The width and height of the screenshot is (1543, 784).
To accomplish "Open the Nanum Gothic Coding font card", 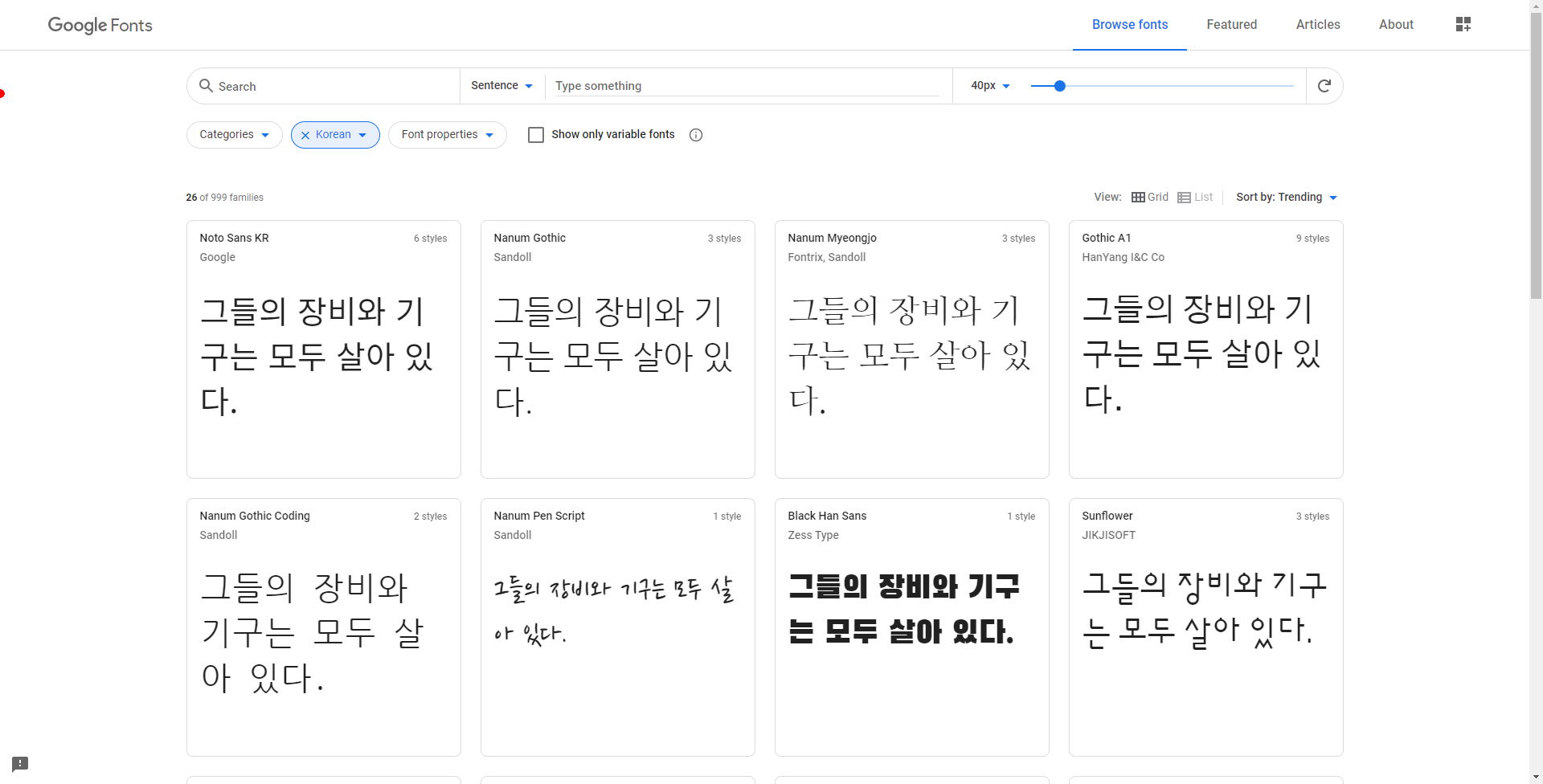I will point(324,627).
